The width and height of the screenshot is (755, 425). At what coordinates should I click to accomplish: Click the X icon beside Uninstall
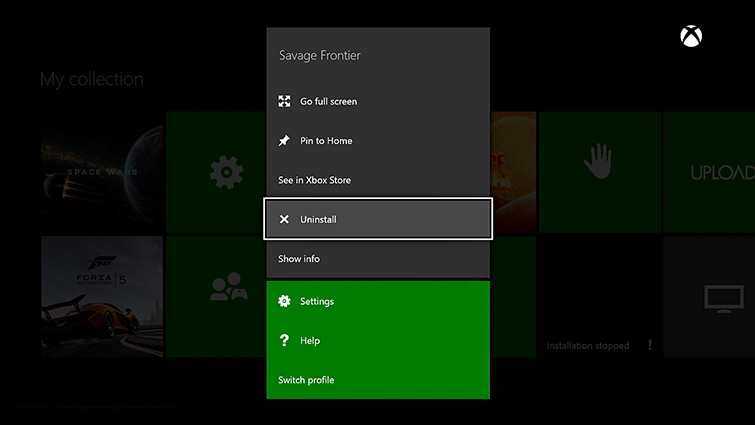[x=285, y=219]
